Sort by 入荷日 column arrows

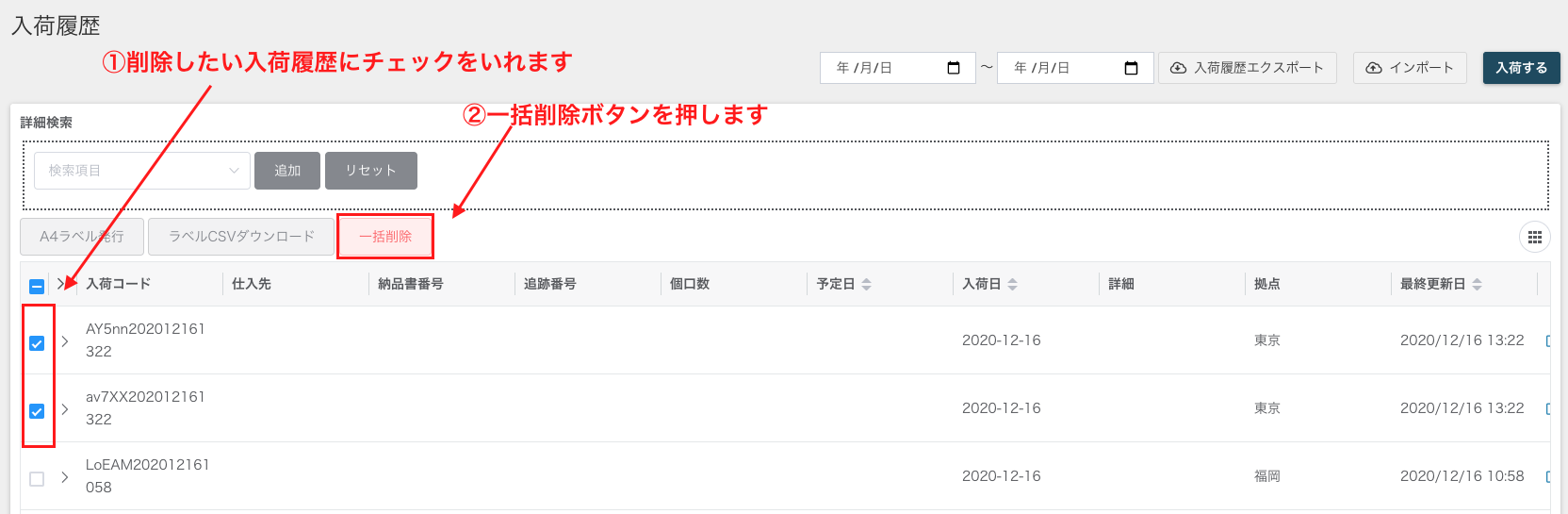click(1013, 284)
